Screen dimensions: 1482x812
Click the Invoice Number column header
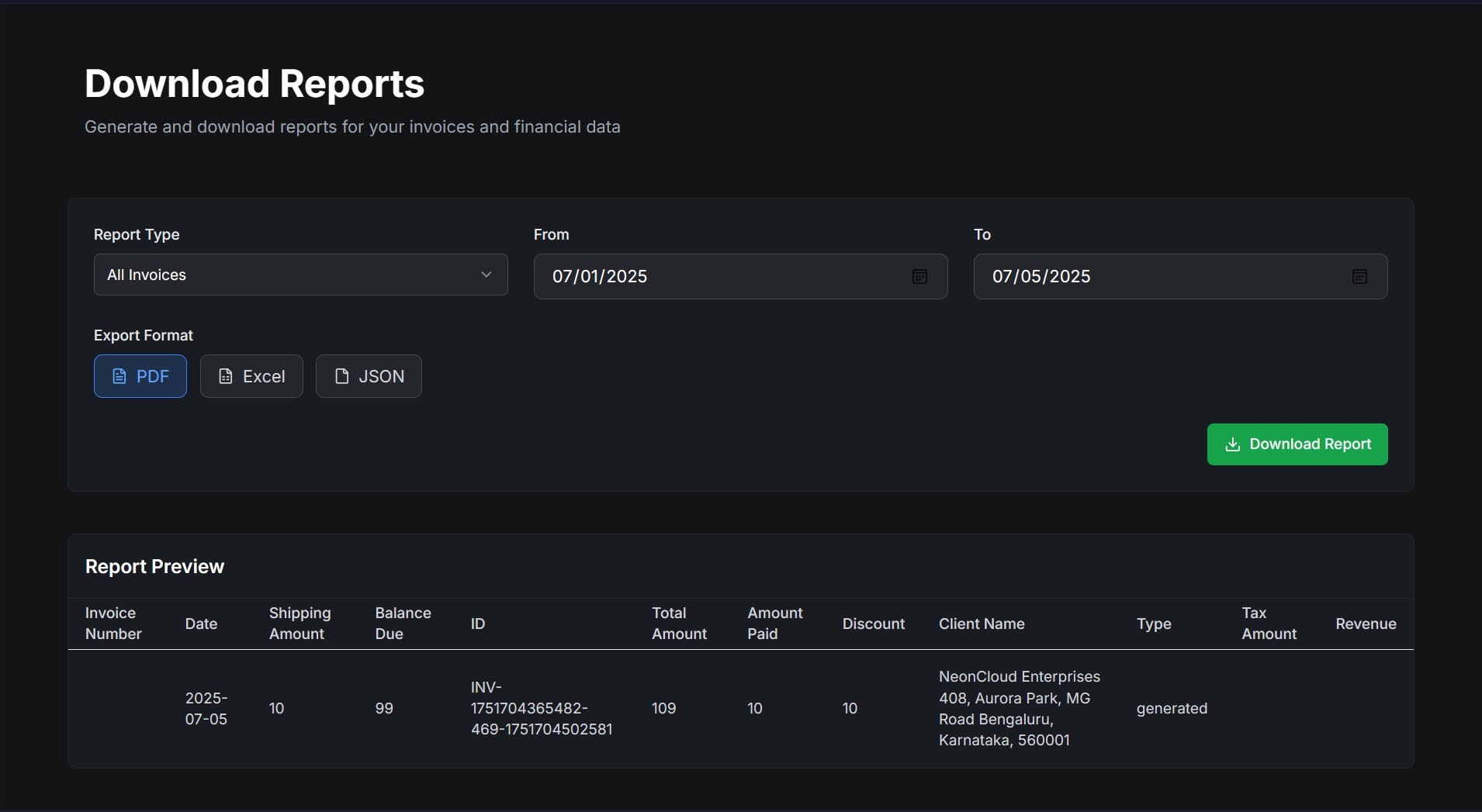pyautogui.click(x=113, y=623)
